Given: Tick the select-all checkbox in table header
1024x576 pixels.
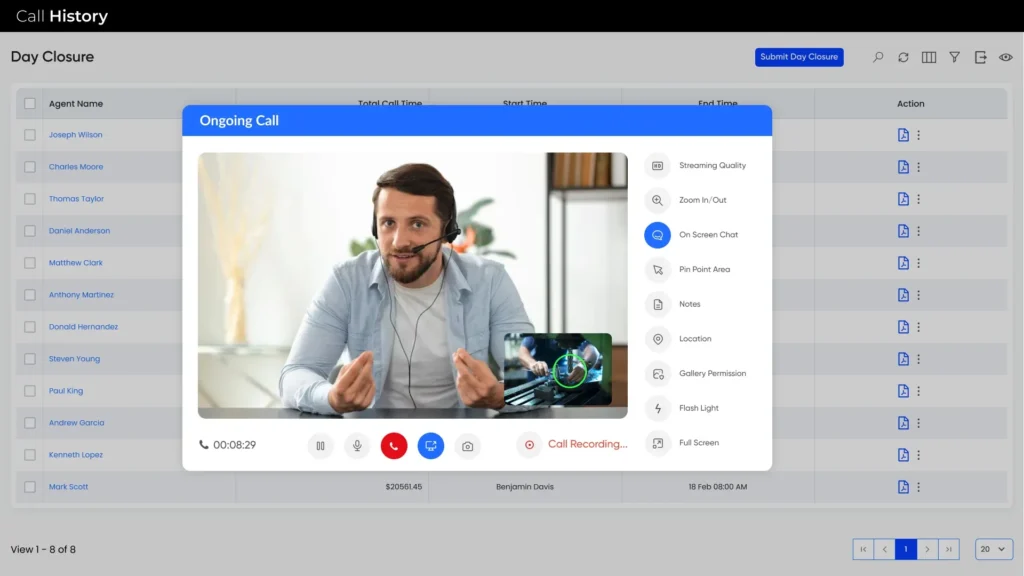Looking at the screenshot, I should tap(30, 104).
